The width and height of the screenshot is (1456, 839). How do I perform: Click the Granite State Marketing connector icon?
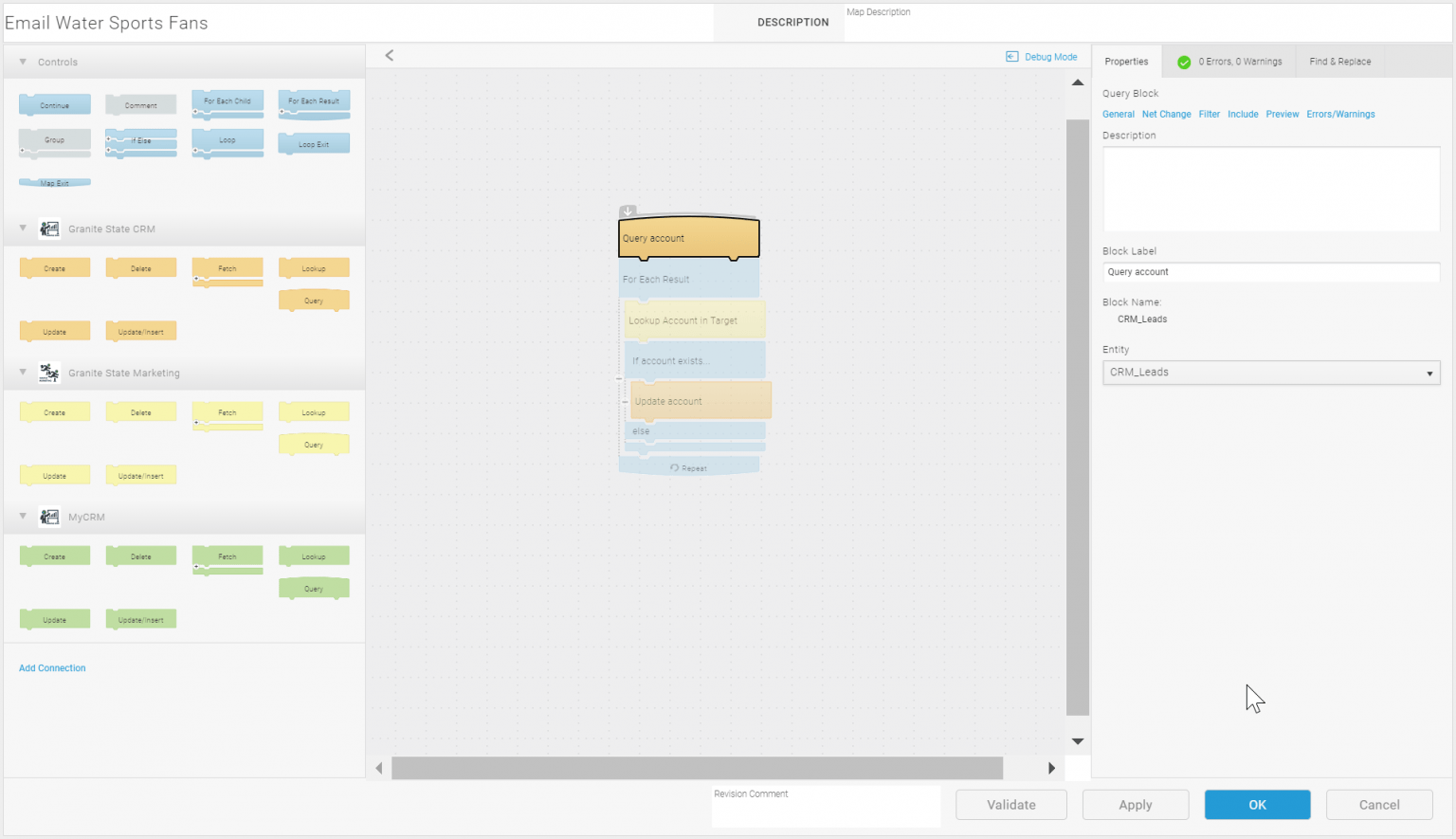click(49, 373)
